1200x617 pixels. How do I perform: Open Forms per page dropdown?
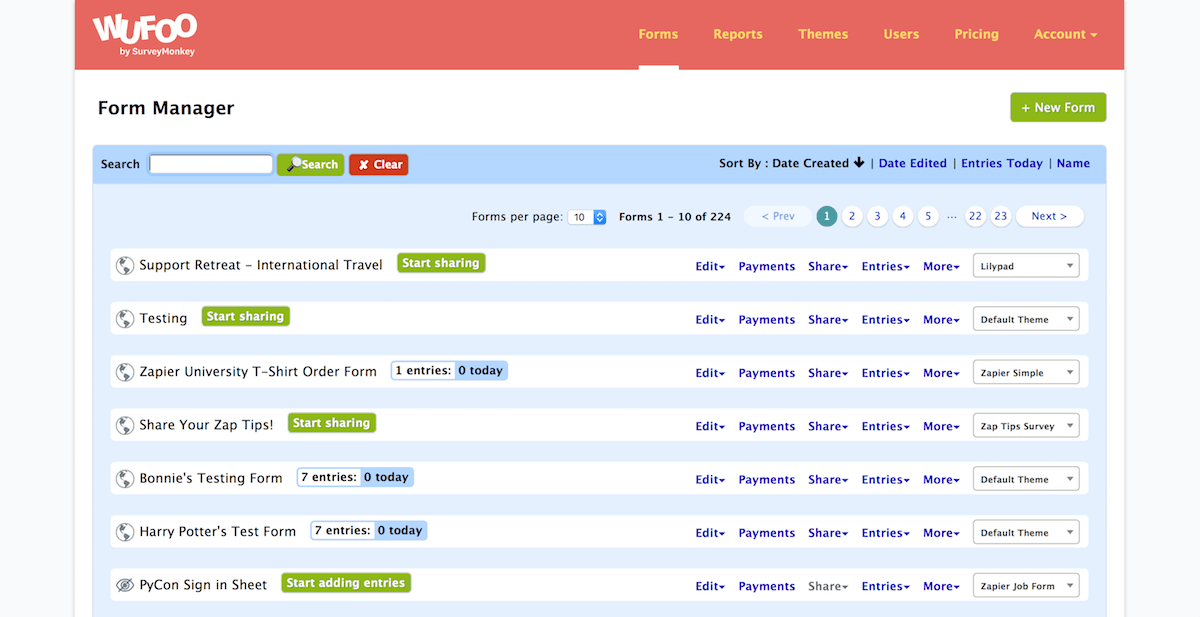(587, 217)
